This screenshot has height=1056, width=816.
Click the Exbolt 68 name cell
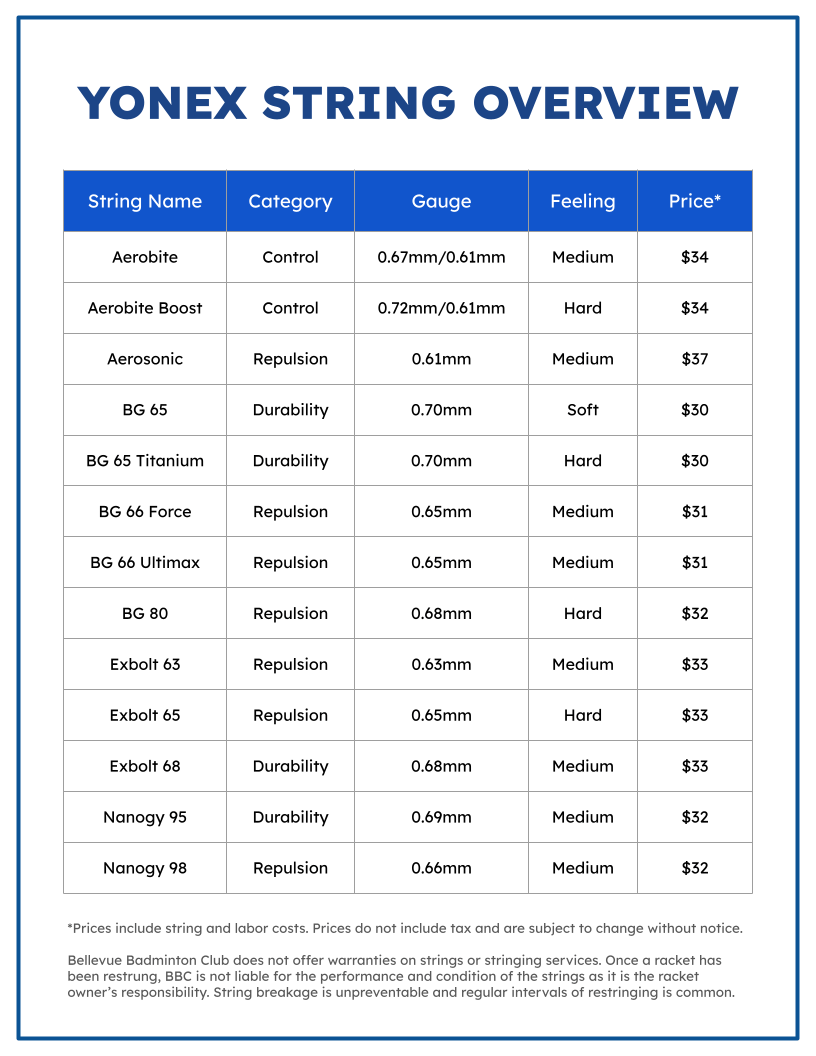pos(145,766)
